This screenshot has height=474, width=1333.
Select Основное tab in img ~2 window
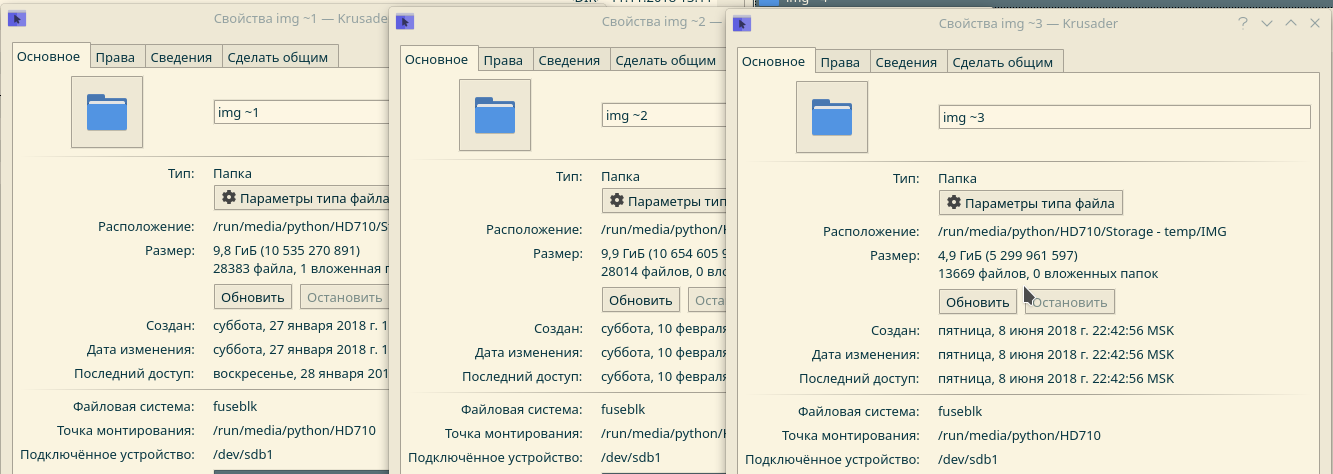click(436, 59)
